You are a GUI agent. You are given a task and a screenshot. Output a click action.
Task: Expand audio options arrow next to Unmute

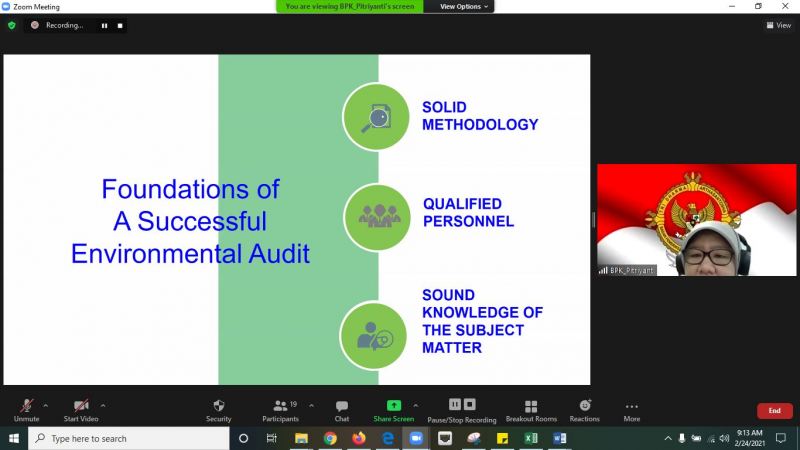tap(46, 405)
